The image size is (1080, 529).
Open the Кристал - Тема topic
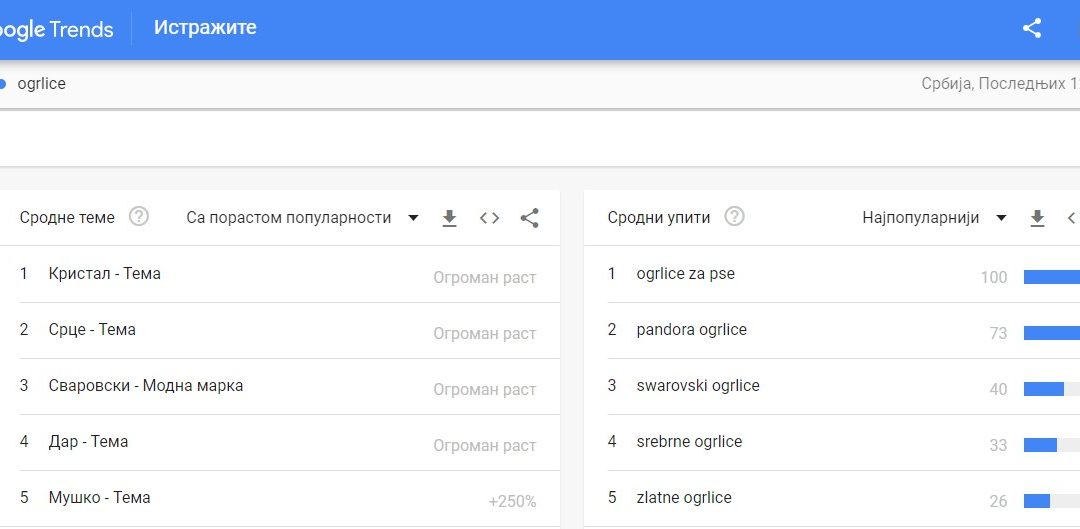(x=104, y=274)
